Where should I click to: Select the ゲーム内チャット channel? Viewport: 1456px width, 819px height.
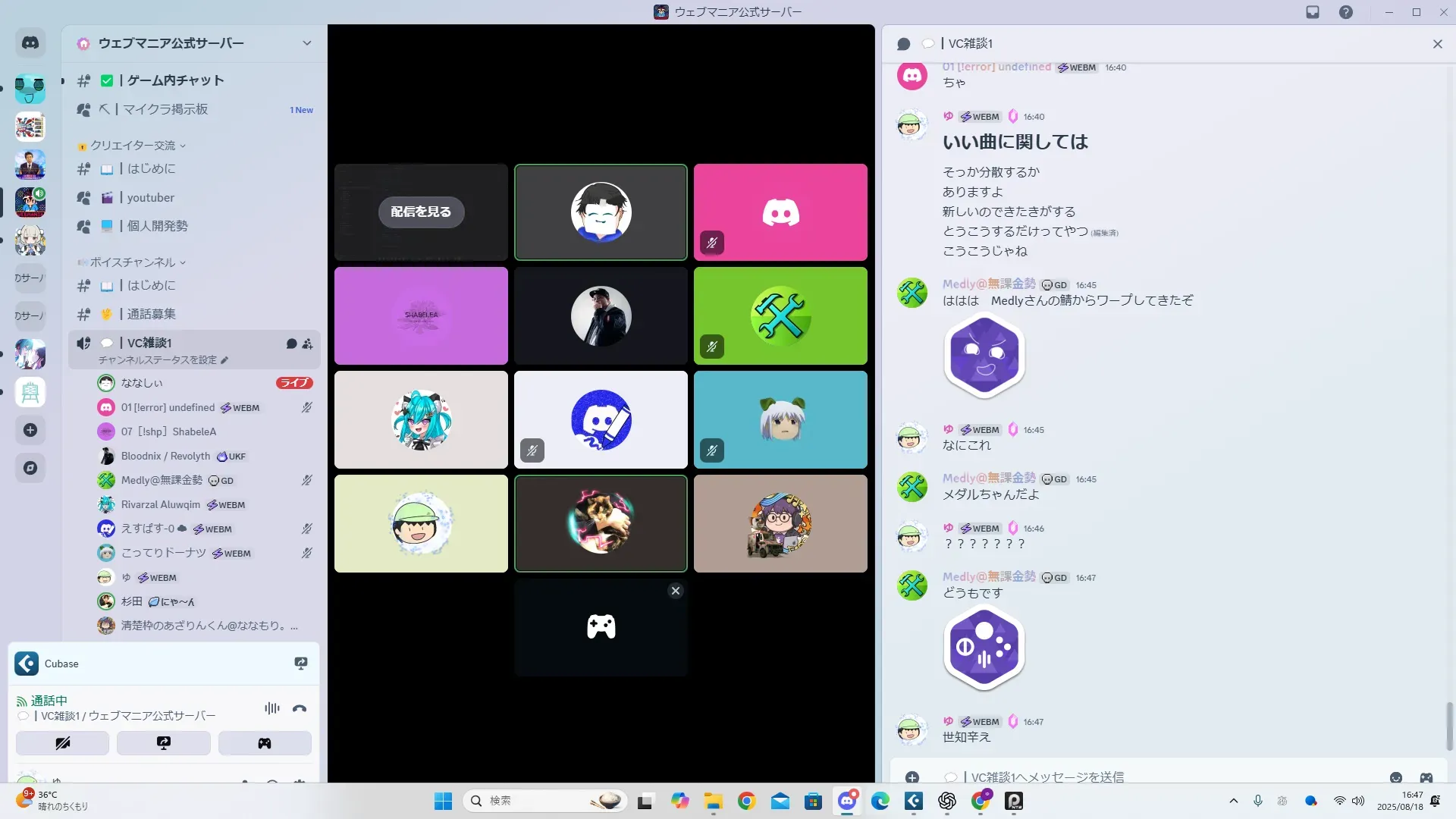[175, 80]
